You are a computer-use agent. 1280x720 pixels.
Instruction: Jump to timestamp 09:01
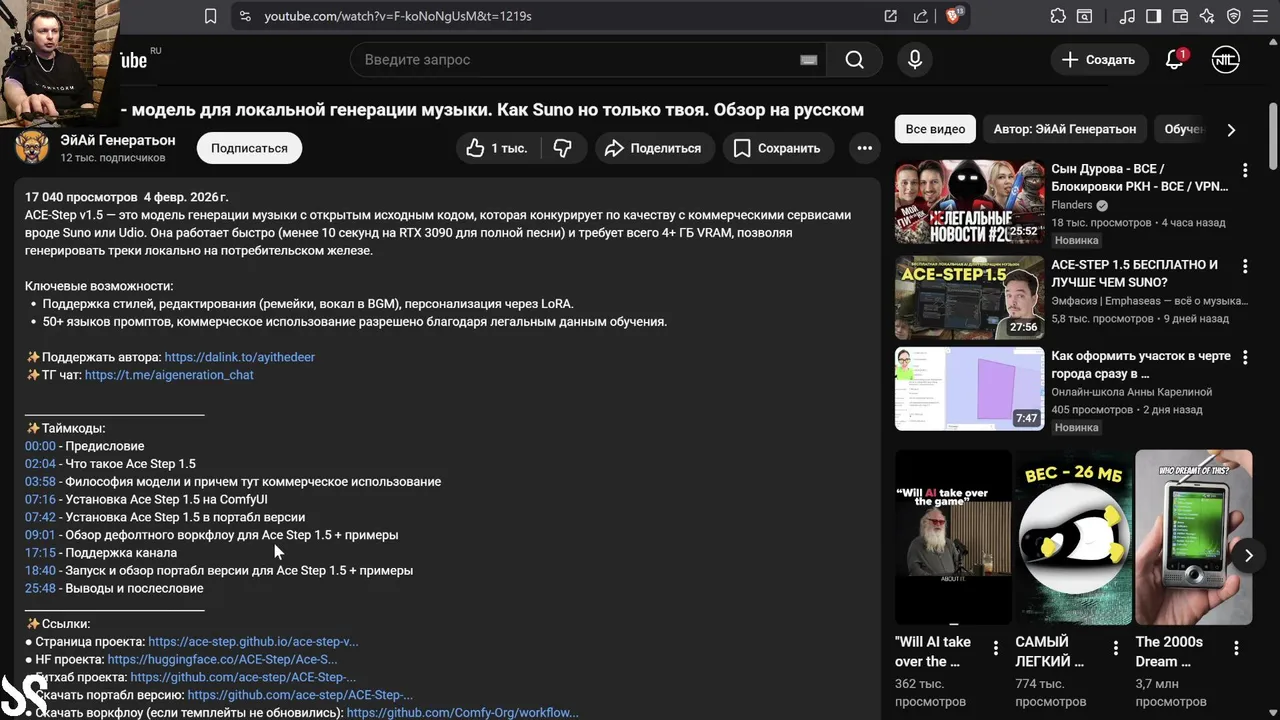tap(40, 535)
